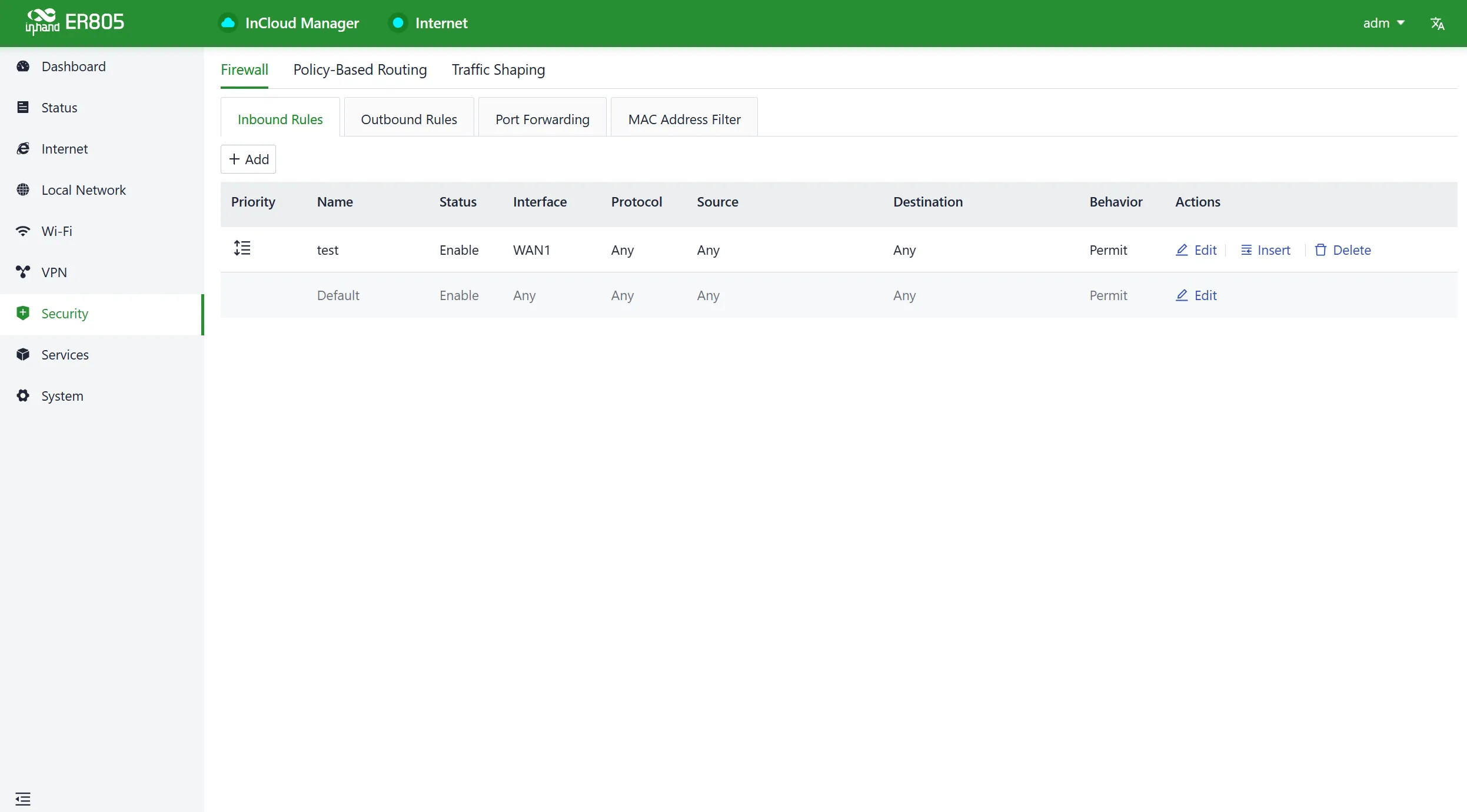1467x812 pixels.
Task: Click the VPN nodes icon
Action: (23, 272)
